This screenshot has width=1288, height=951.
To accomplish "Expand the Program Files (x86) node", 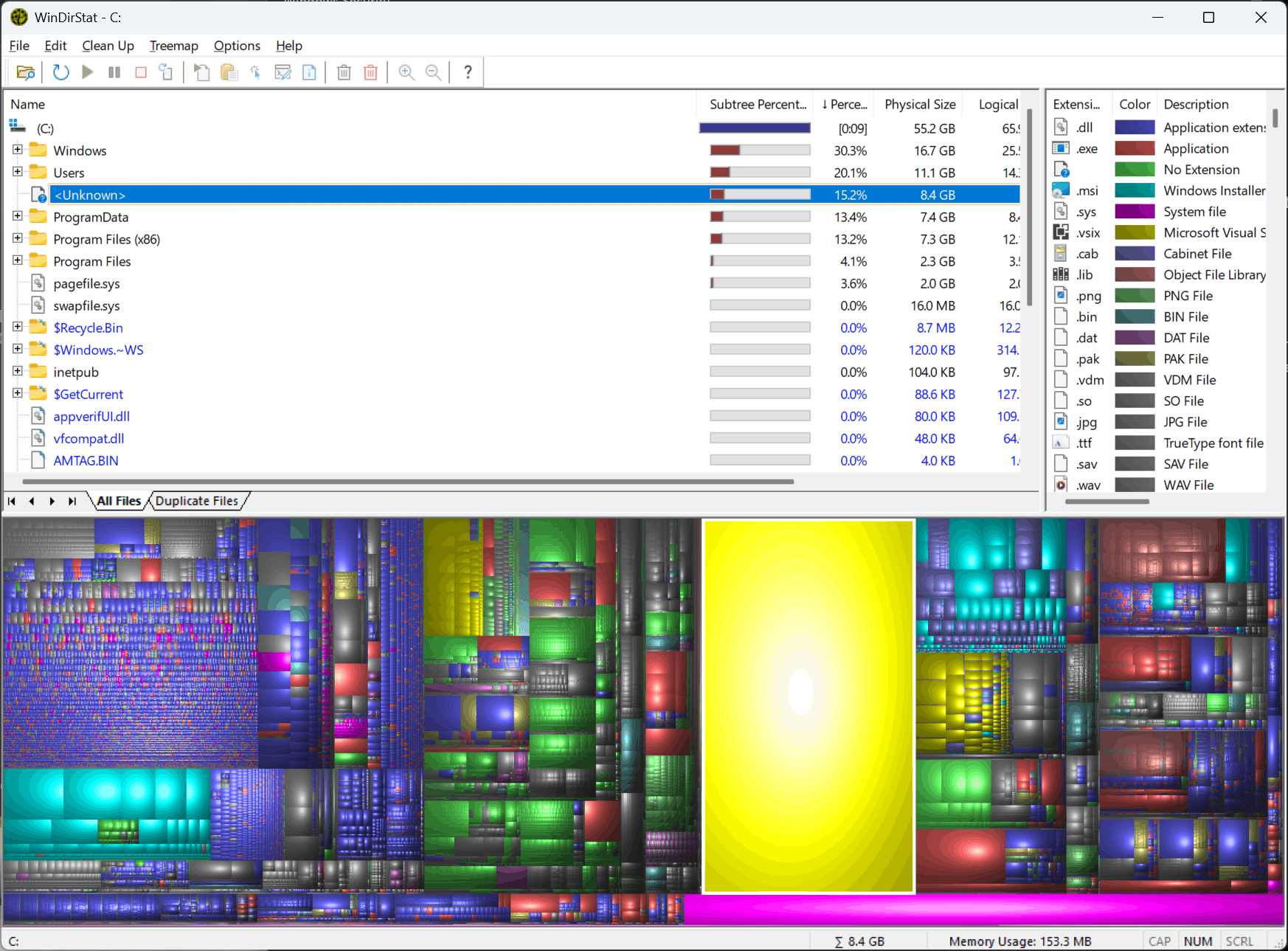I will [x=18, y=238].
